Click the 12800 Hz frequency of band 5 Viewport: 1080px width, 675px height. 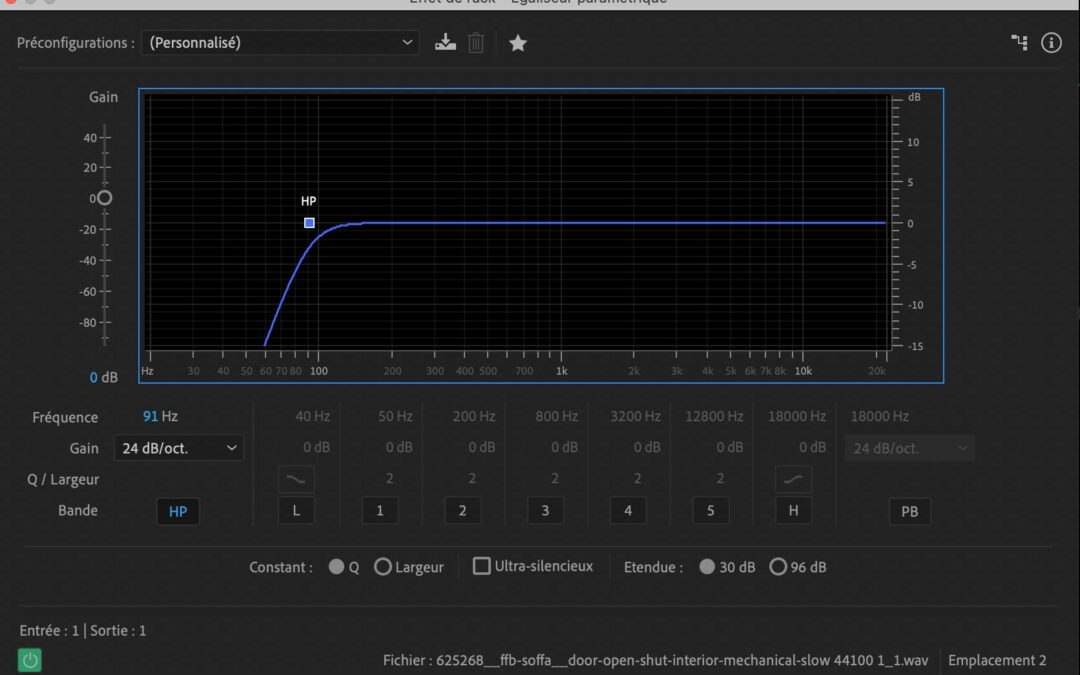pos(714,416)
